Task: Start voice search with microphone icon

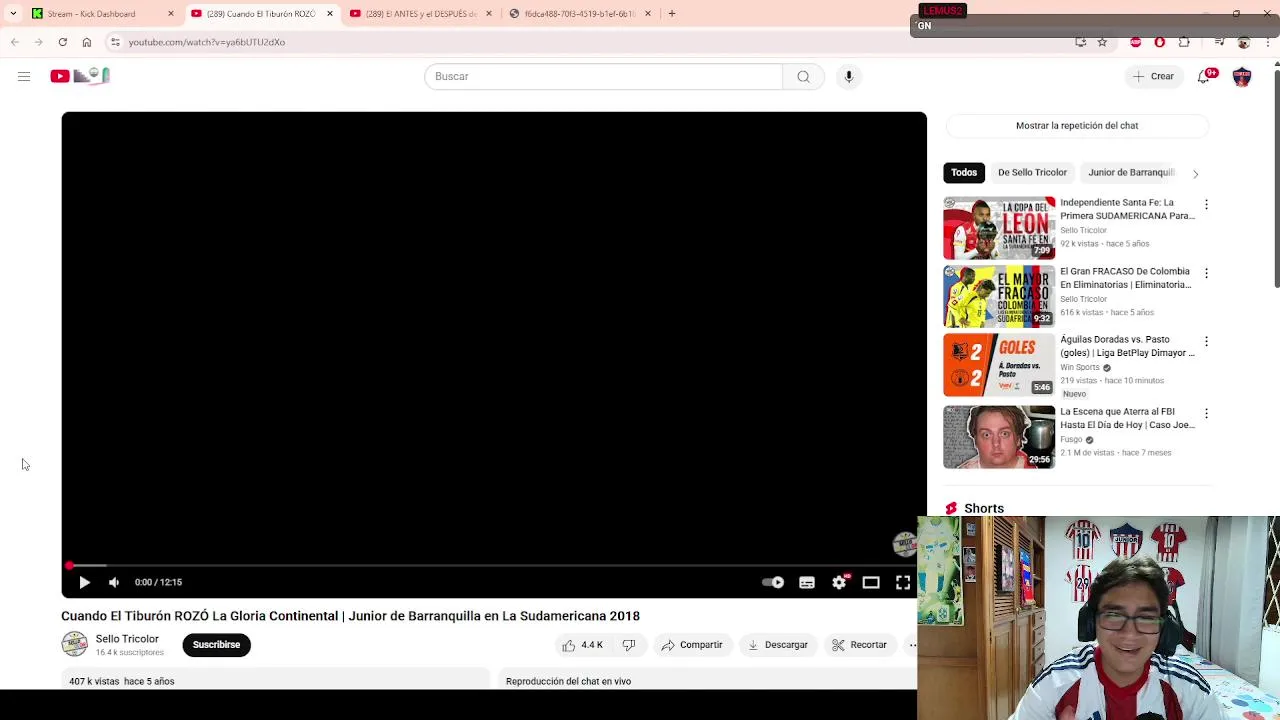Action: (x=849, y=76)
